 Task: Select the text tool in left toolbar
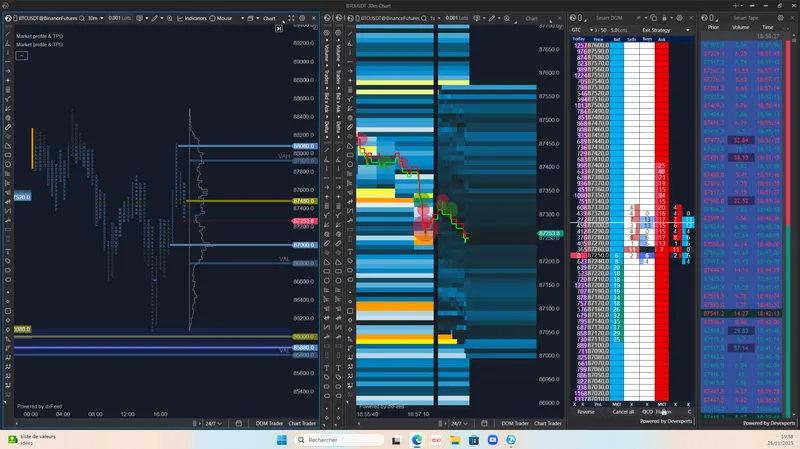pos(8,251)
